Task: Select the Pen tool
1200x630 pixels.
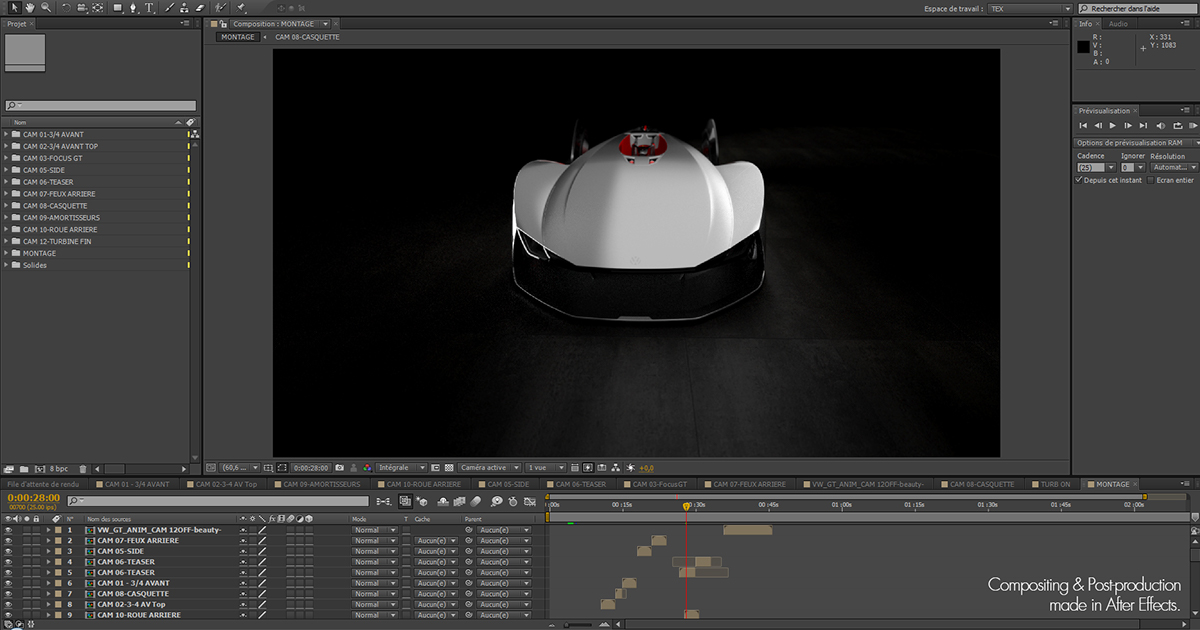Action: coord(134,8)
